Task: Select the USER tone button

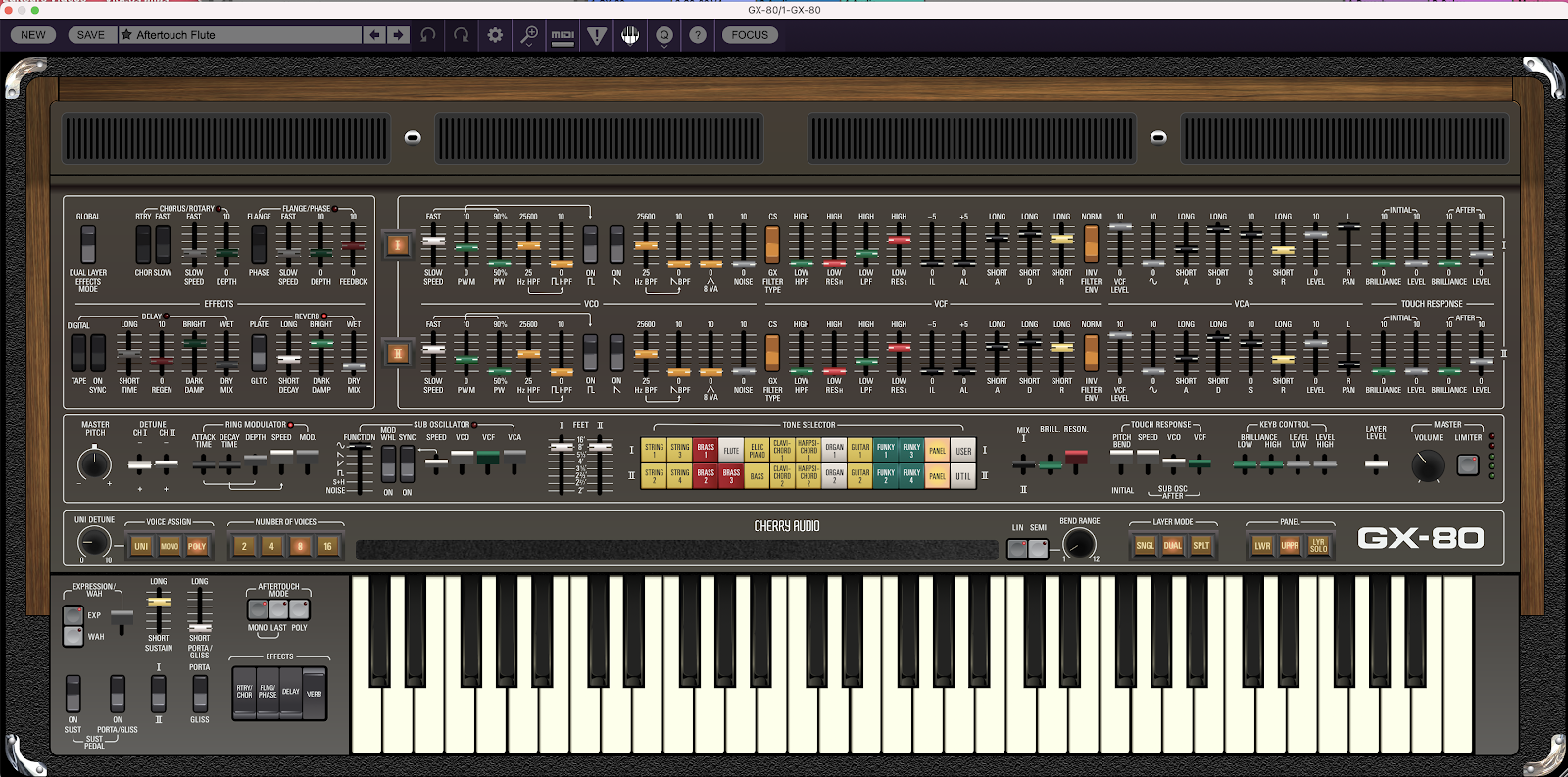Action: (x=963, y=451)
